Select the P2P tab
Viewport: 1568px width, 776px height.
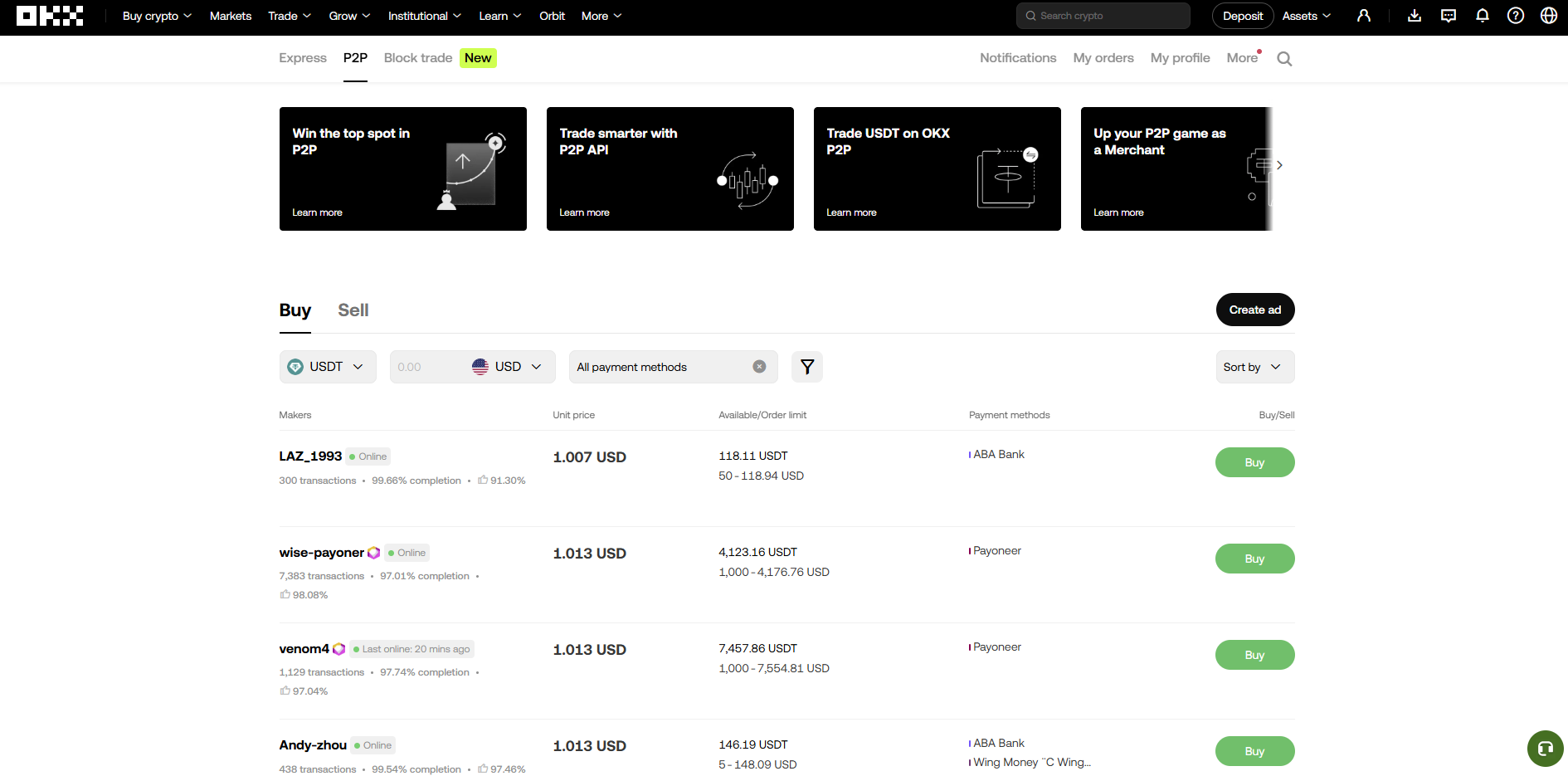355,58
